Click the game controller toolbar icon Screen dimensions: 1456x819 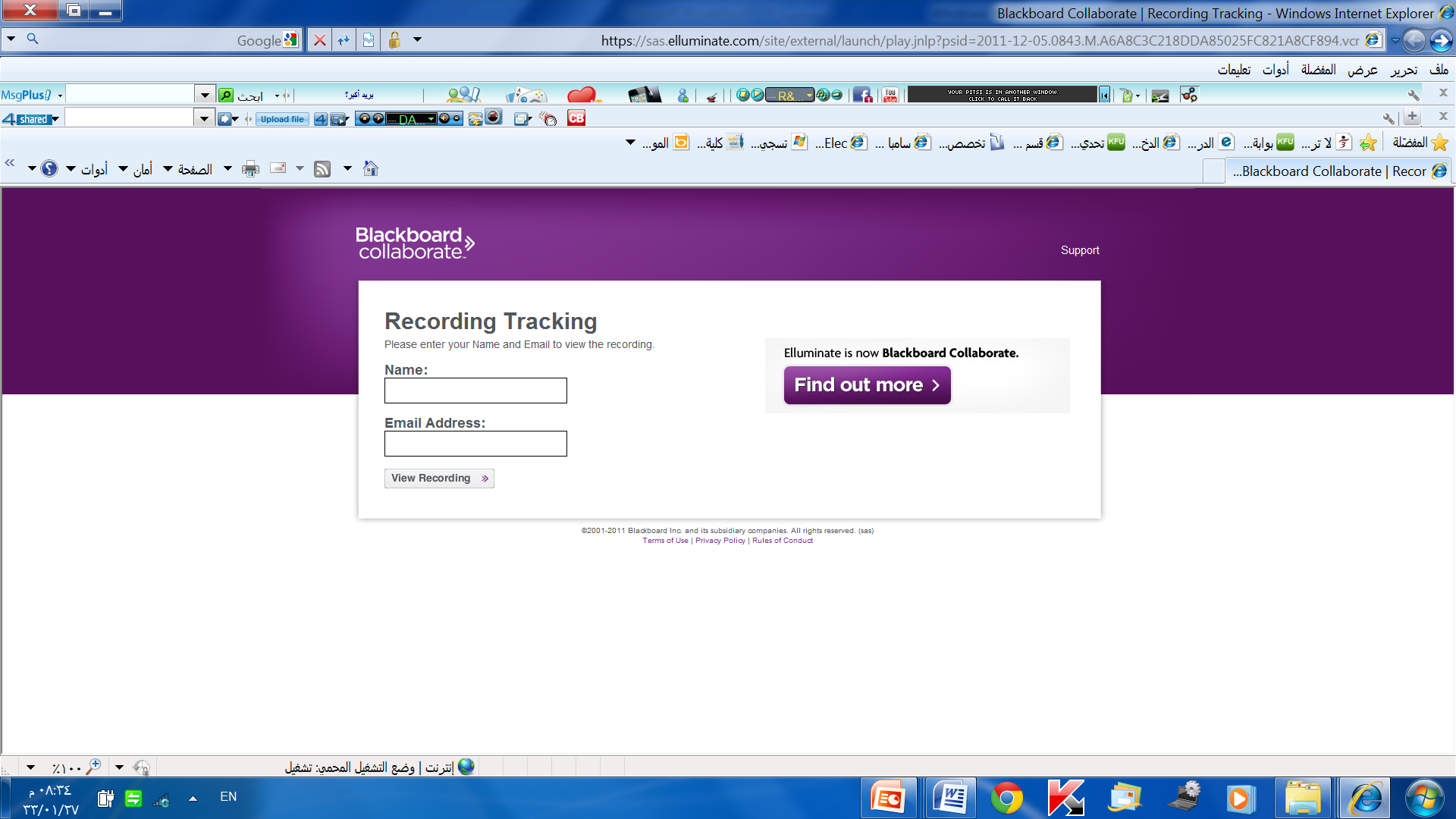(x=526, y=95)
